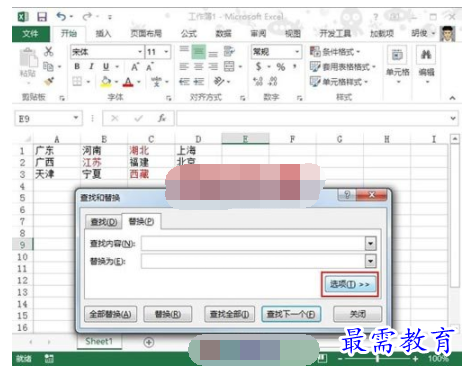Click the insert function fx icon
This screenshot has height=372, width=463.
coord(162,118)
